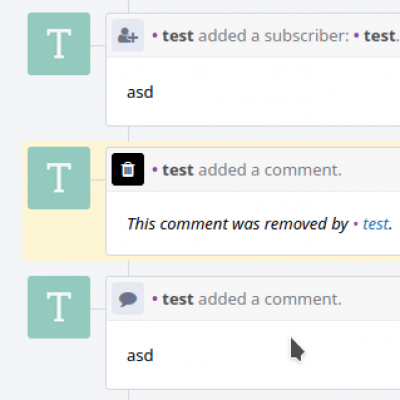Open the T avatar in the highlighted removed comment
Viewport: 400px width, 400px height.
59,178
